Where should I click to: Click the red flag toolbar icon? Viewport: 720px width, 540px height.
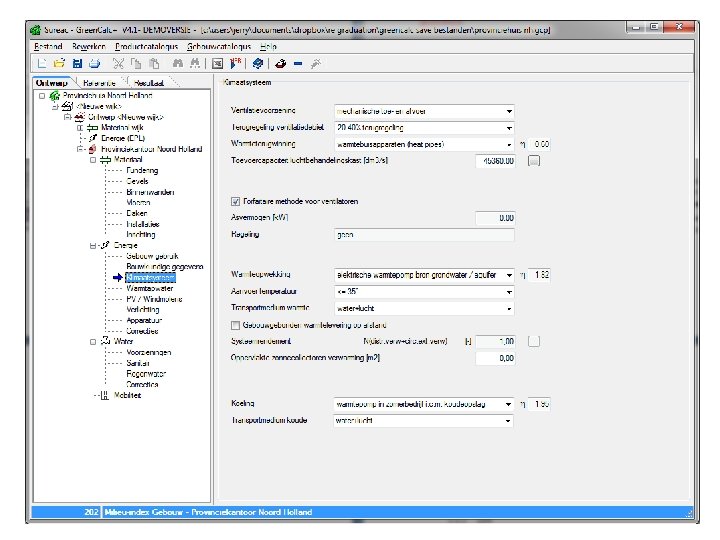(236, 64)
